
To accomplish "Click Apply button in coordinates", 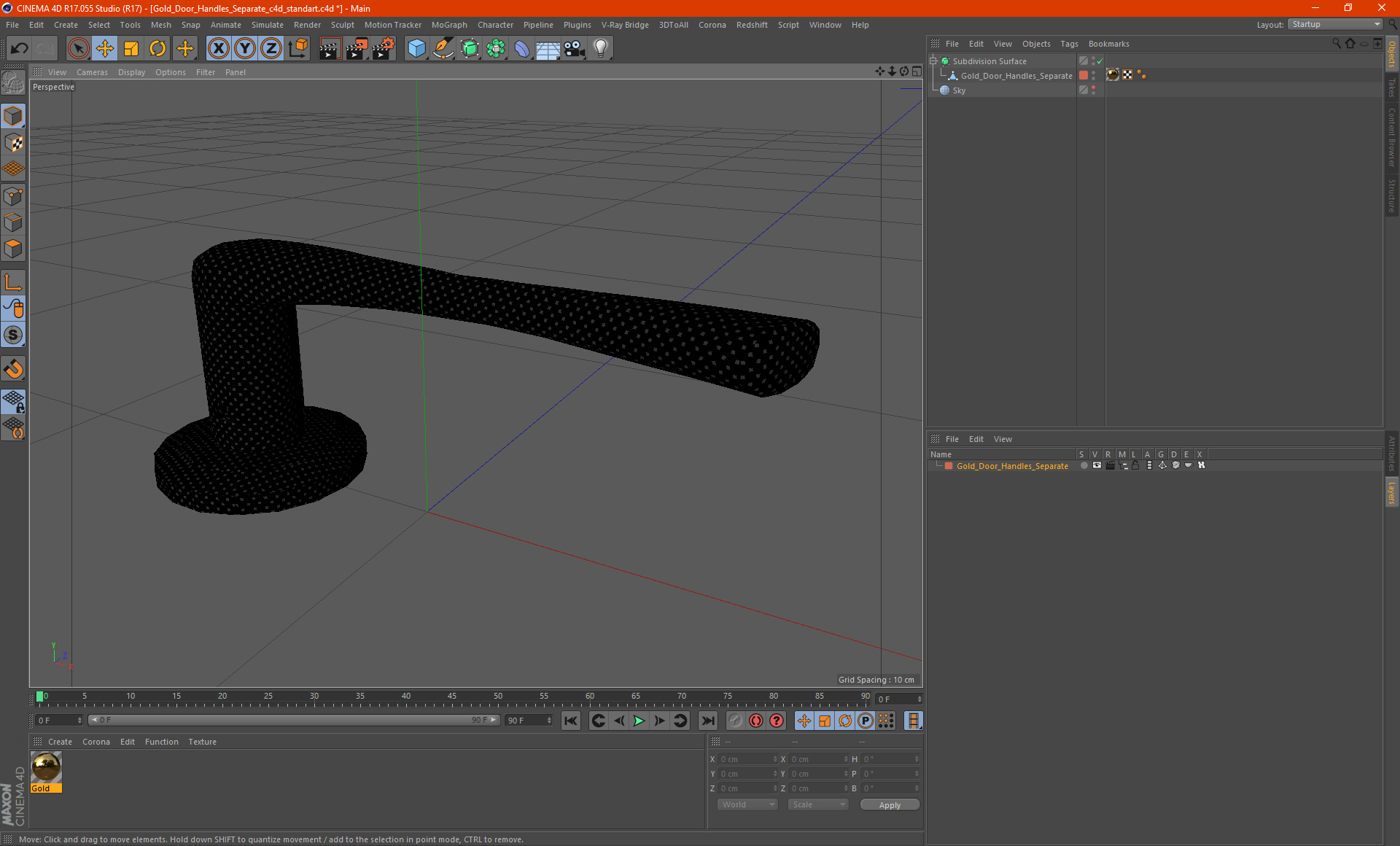I will coord(890,805).
